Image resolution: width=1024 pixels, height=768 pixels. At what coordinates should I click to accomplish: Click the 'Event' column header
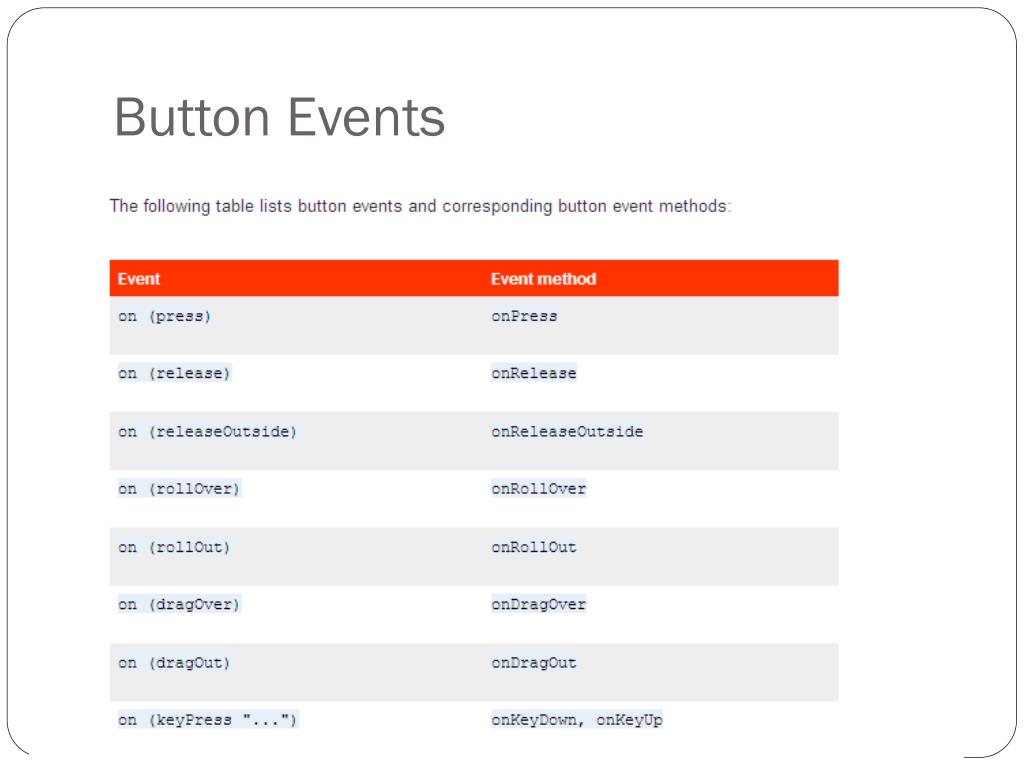138,279
